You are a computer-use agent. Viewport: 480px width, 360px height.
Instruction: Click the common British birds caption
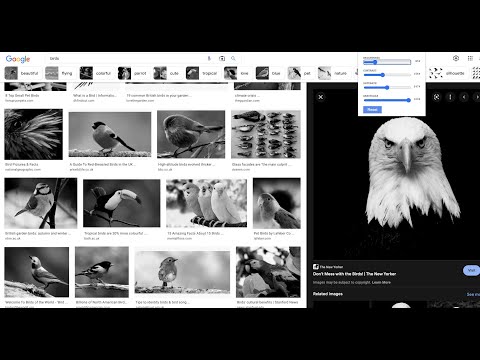pyautogui.click(x=159, y=95)
